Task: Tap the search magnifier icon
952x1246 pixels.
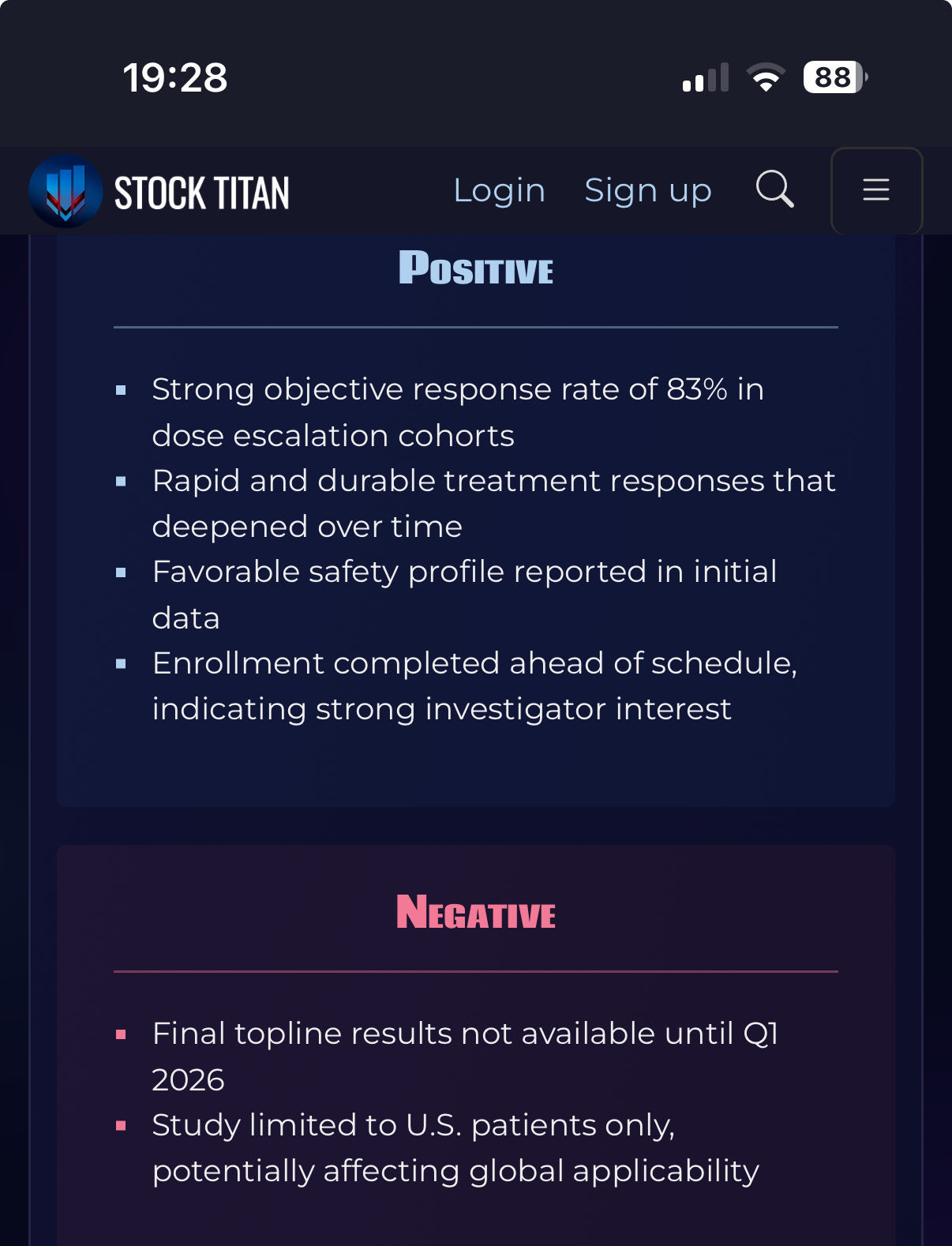Action: coord(774,190)
